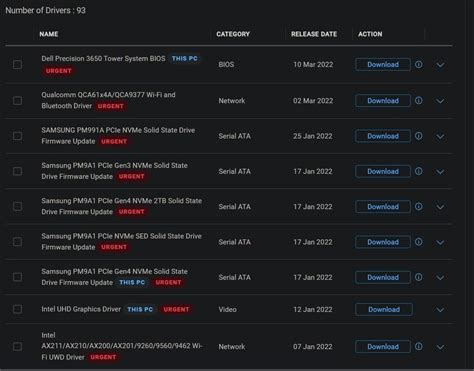Sort by NAME column header
Screen dimensions: 474x371
click(x=49, y=34)
